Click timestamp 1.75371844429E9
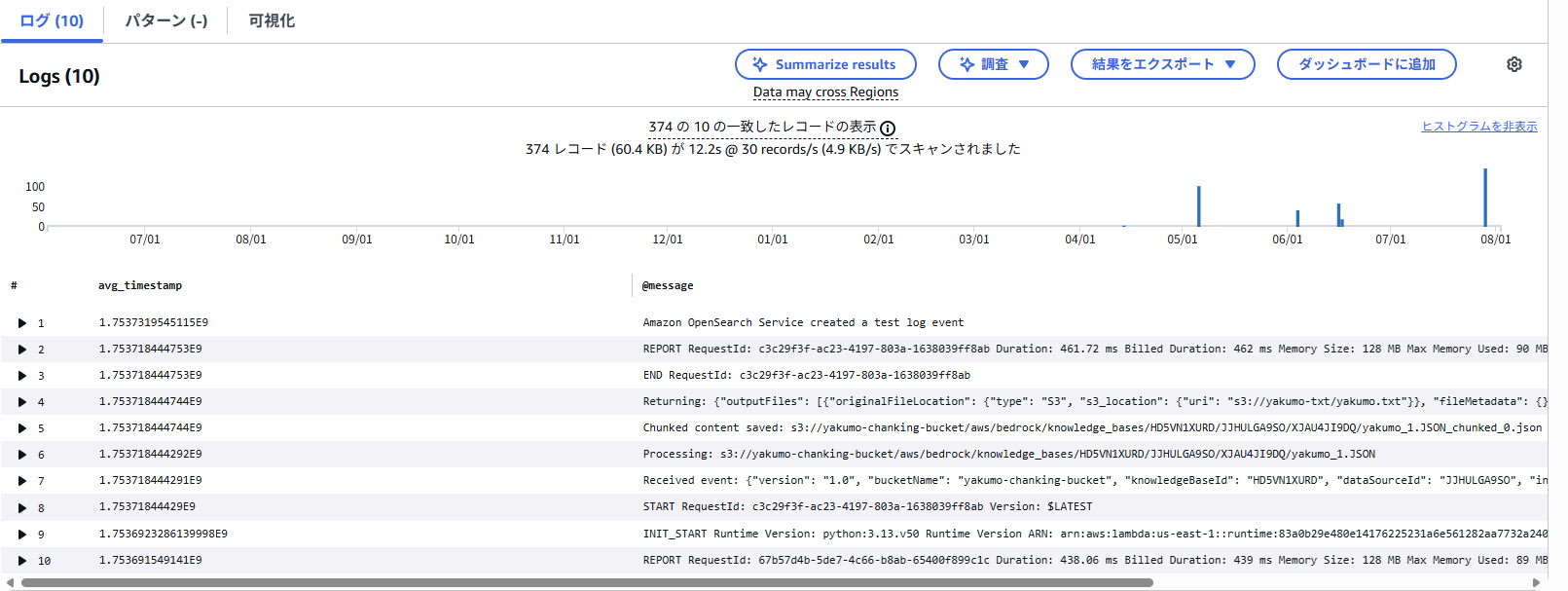Viewport: 1568px width, 591px height. [x=147, y=506]
